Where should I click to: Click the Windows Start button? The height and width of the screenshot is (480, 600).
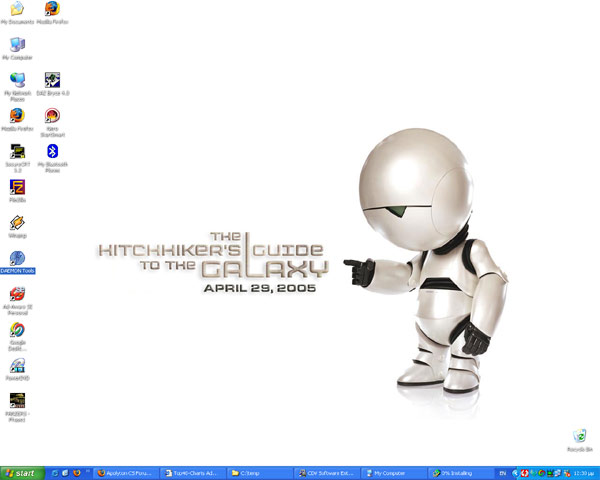(20, 472)
